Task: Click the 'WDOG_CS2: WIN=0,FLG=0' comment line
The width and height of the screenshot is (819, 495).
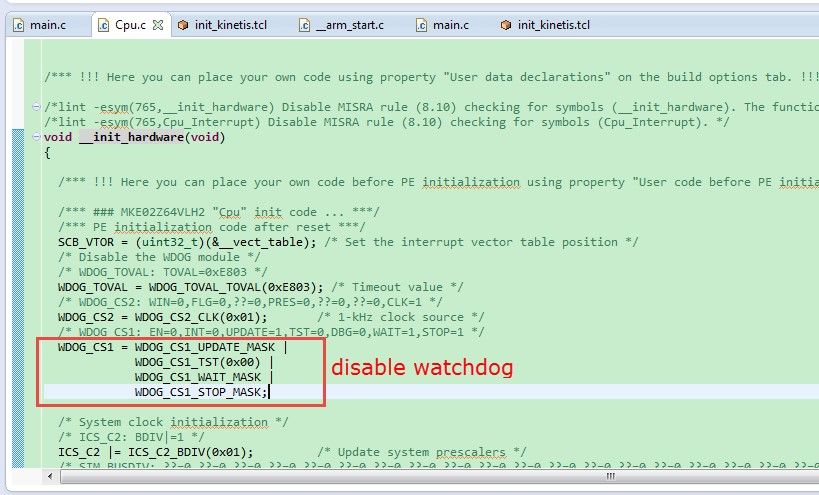Action: tap(250, 302)
